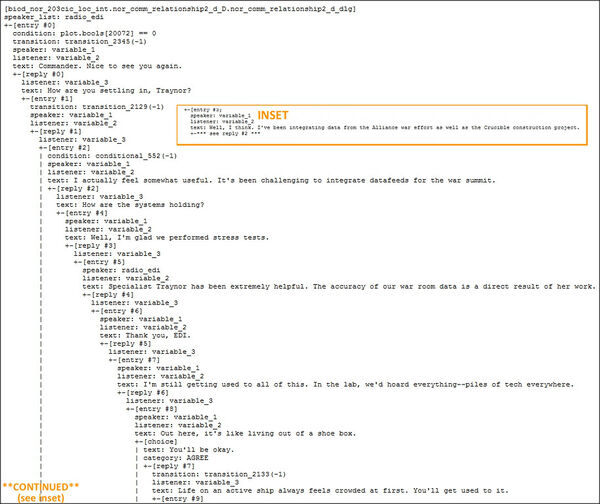Viewport: 600px width, 504px height.
Task: Click 'I actually feel somewhat useful' text line
Action: coord(271,180)
